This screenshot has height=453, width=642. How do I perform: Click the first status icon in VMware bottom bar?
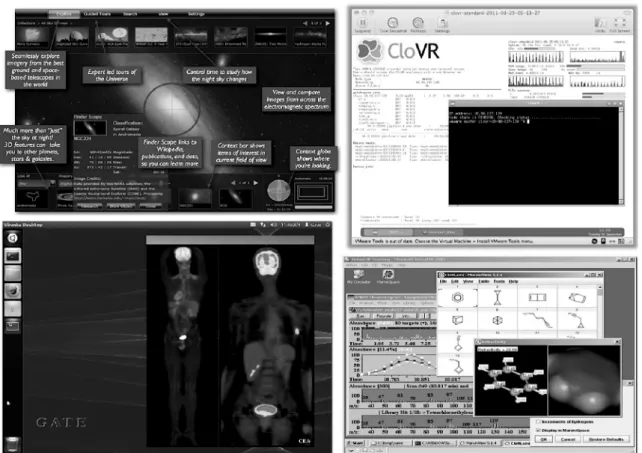click(x=595, y=241)
